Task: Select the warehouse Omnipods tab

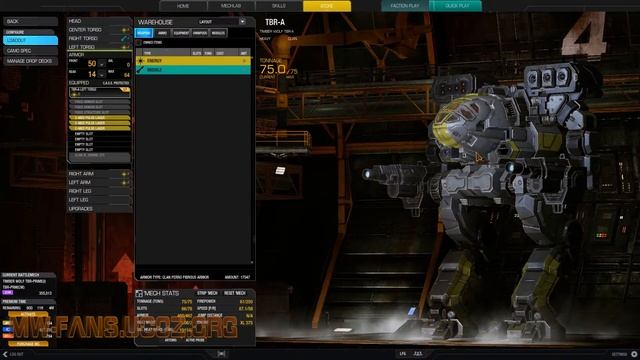Action: click(x=200, y=33)
